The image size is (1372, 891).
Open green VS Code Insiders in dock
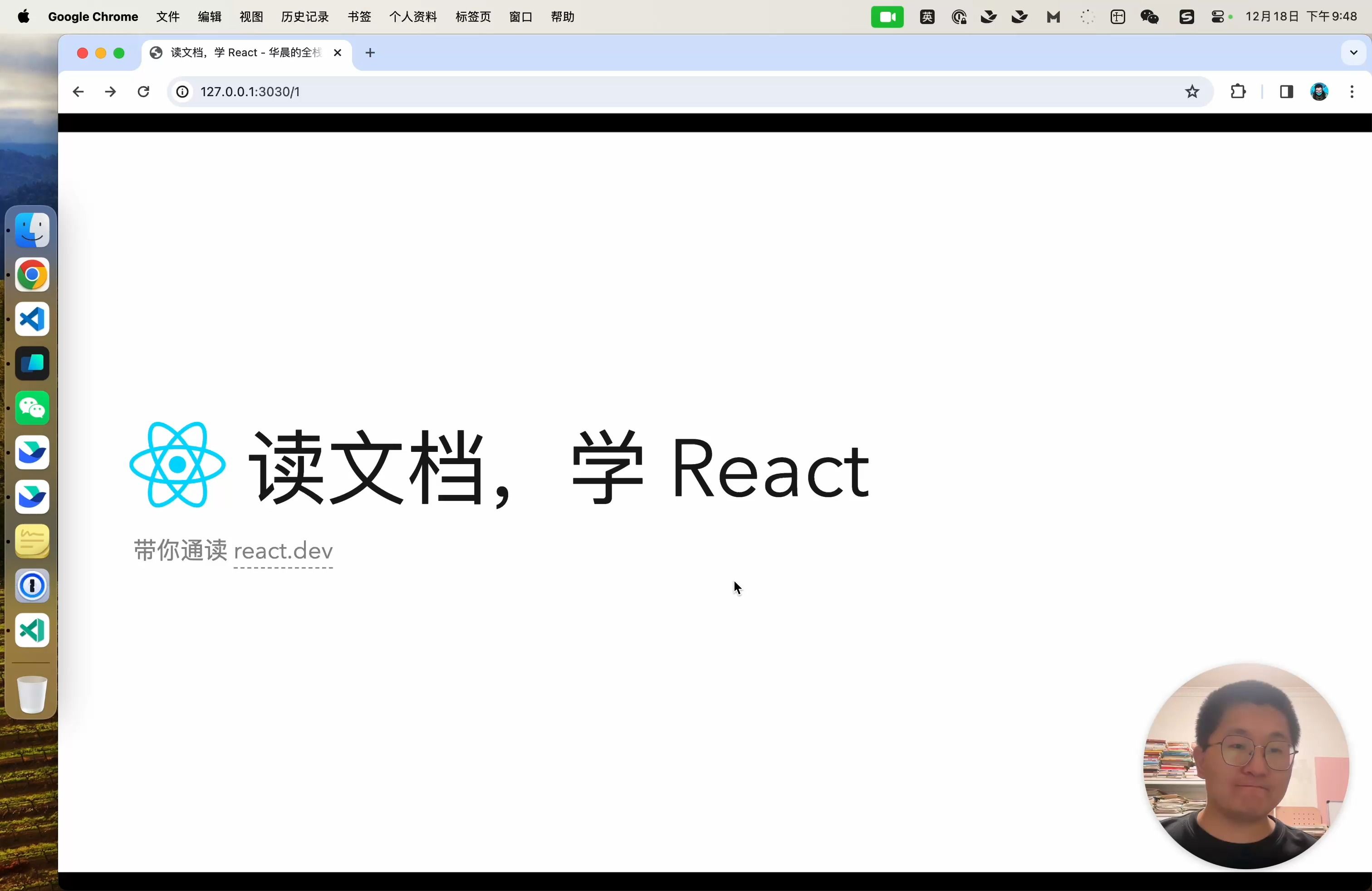[32, 630]
